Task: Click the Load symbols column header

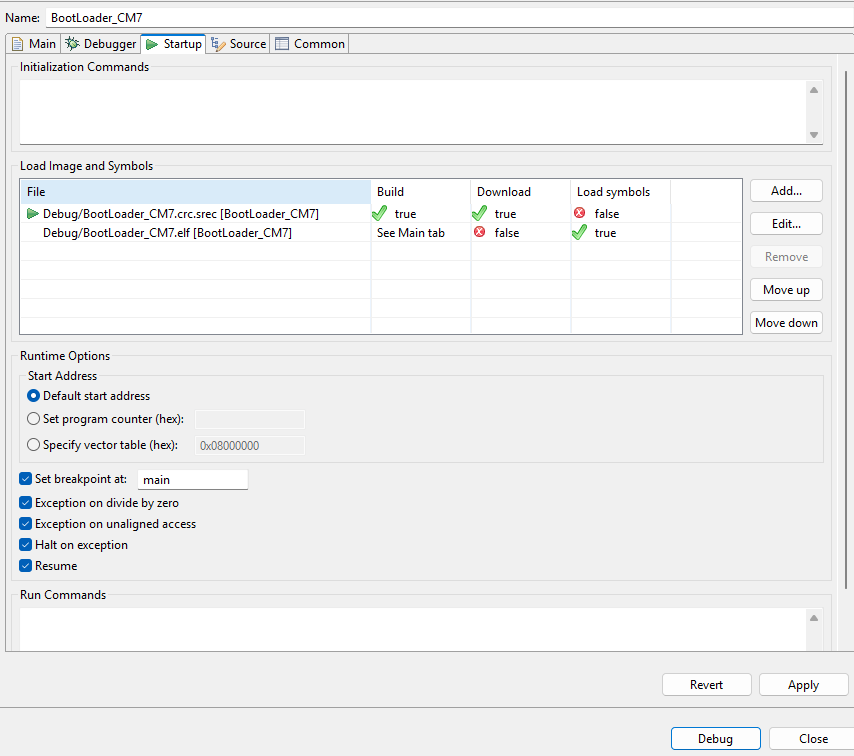Action: (x=620, y=192)
